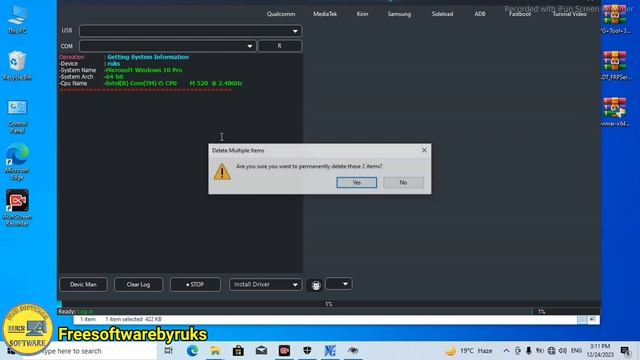The image size is (640, 360).
Task: Click the R refresh button beside COM
Action: [280, 46]
